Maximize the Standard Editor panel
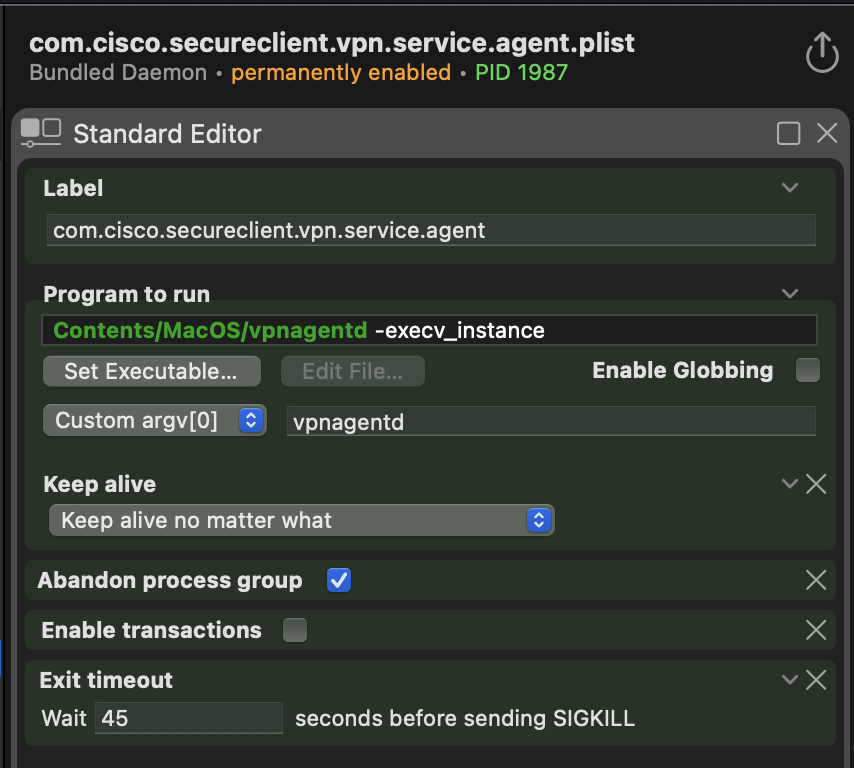The height and width of the screenshot is (768, 854). (788, 133)
